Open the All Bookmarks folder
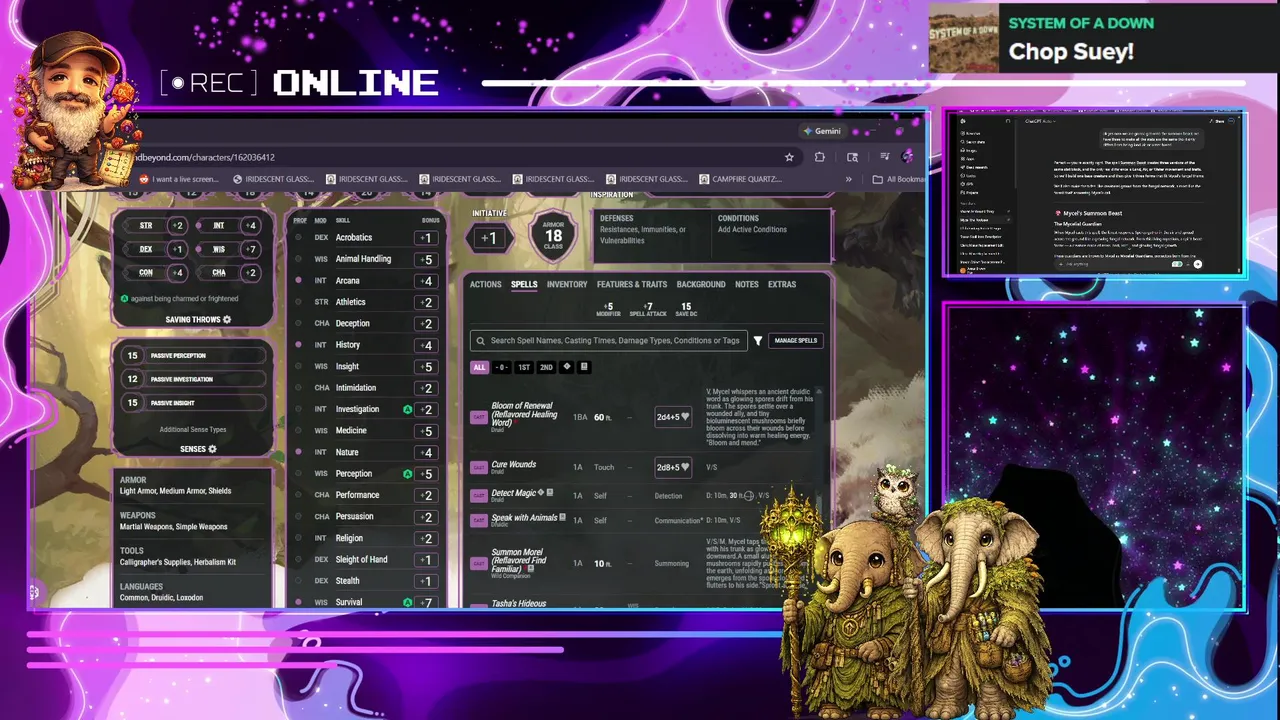Viewport: 1280px width, 720px height. click(897, 179)
